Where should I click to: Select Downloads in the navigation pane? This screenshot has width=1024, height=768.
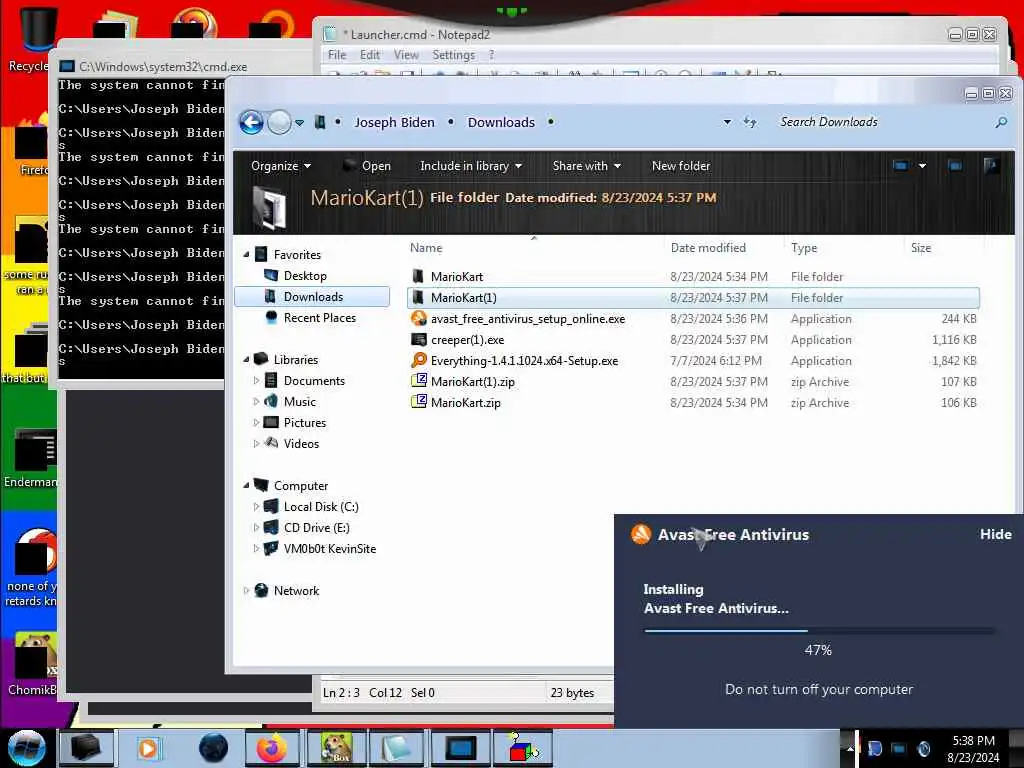click(x=312, y=296)
